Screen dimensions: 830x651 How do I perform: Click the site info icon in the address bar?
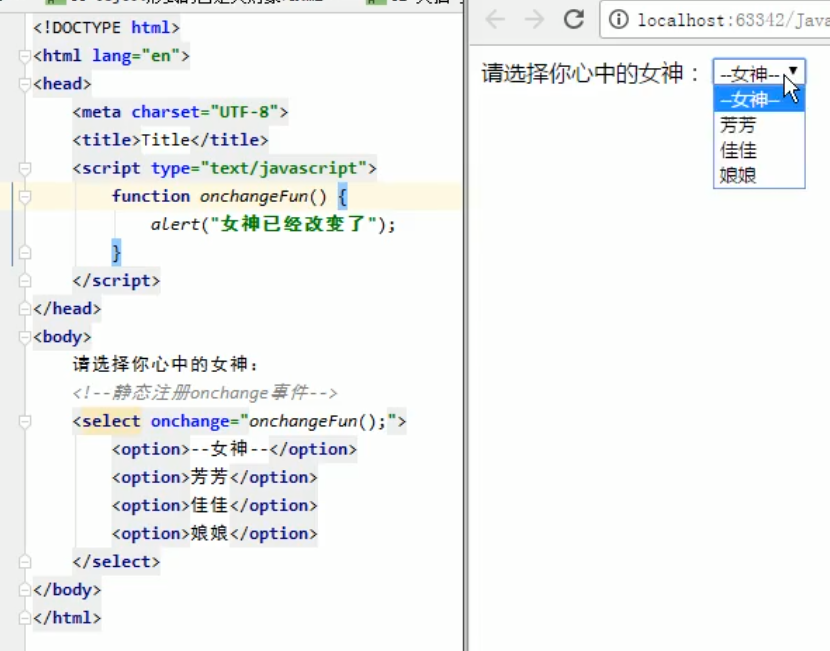click(x=618, y=20)
